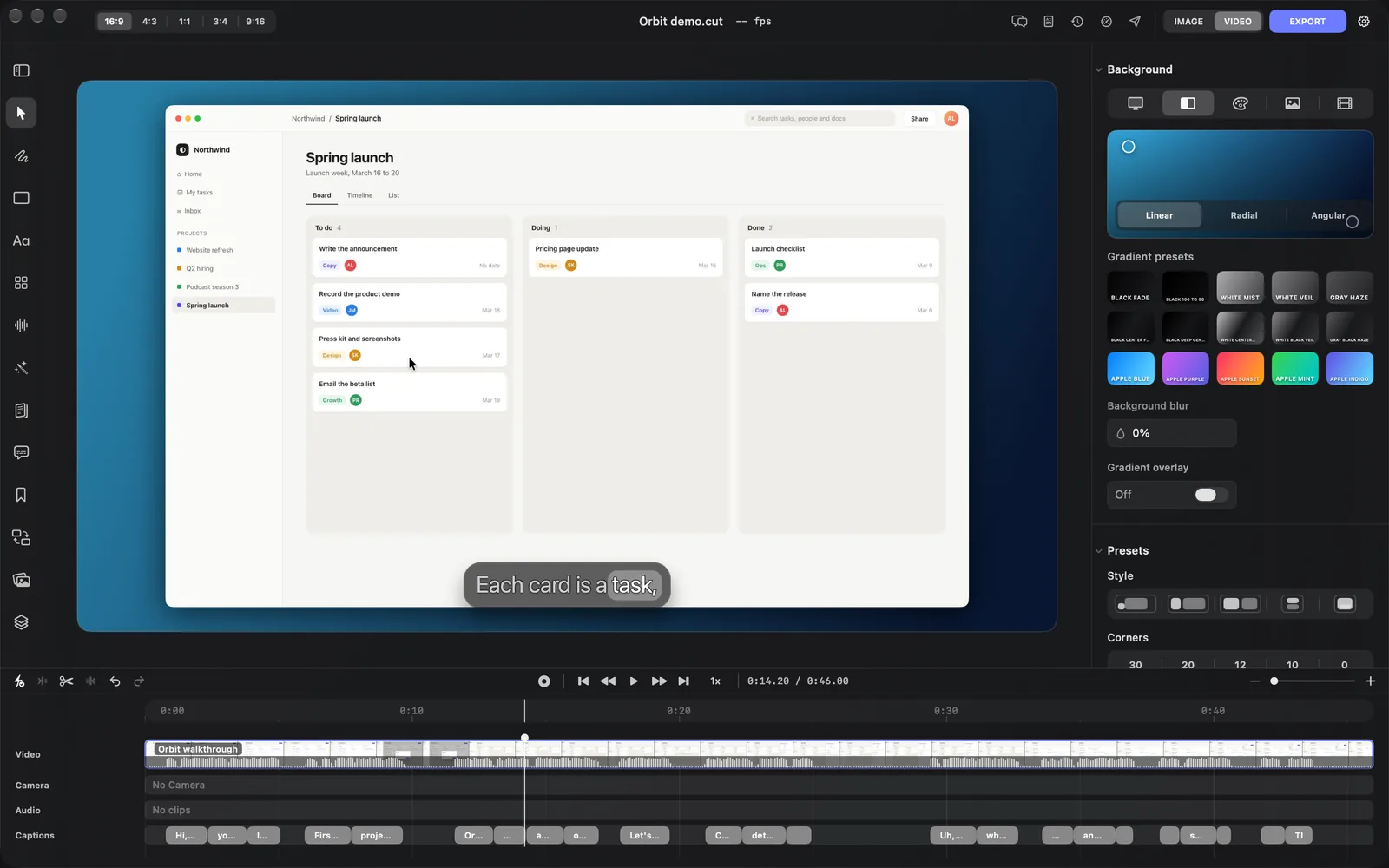Select the "Let's..." caption block

644,836
